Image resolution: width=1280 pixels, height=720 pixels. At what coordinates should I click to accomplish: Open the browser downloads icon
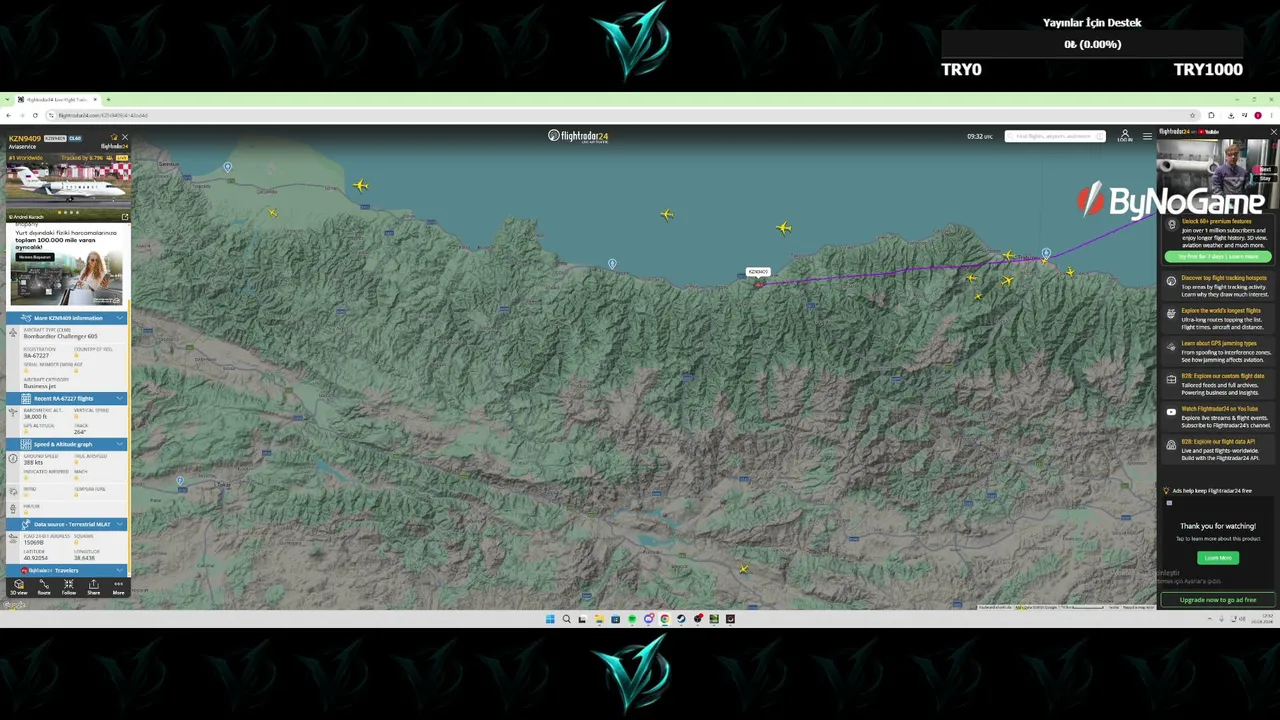pyautogui.click(x=1230, y=115)
